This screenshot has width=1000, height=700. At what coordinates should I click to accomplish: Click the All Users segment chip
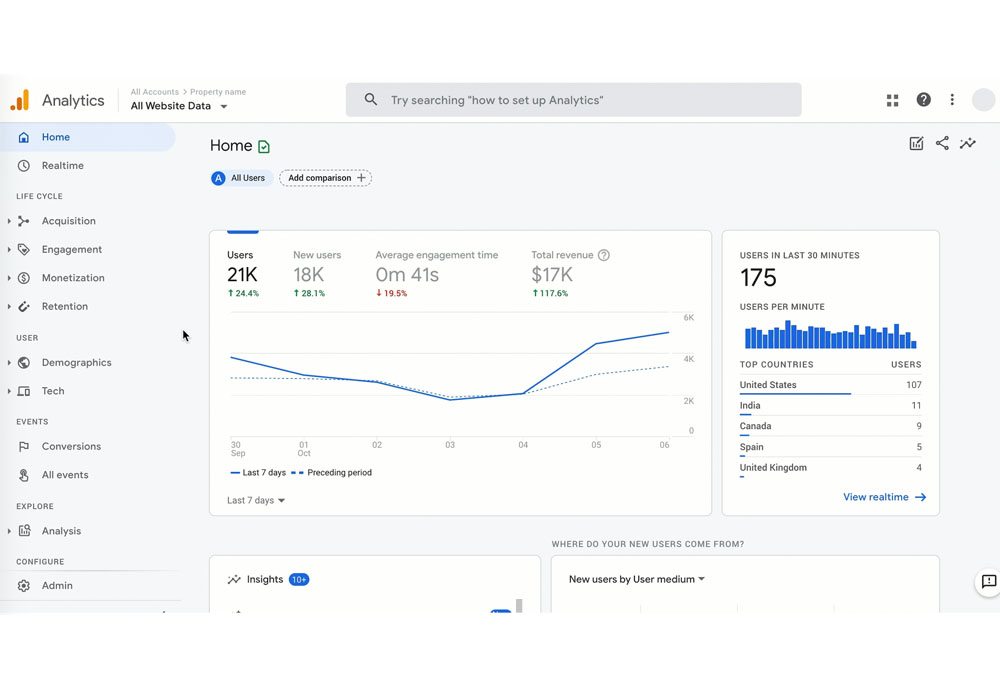pos(241,178)
